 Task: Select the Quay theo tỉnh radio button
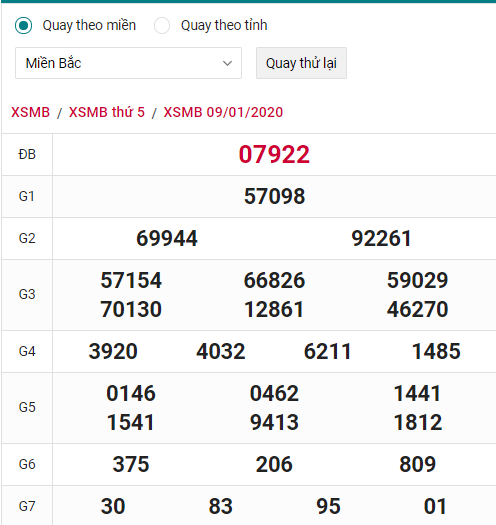tap(162, 25)
